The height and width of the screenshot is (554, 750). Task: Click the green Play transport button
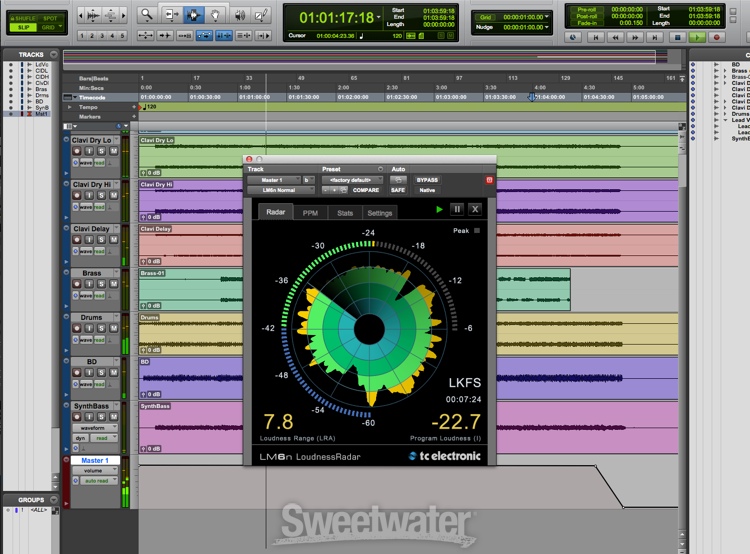[697, 37]
